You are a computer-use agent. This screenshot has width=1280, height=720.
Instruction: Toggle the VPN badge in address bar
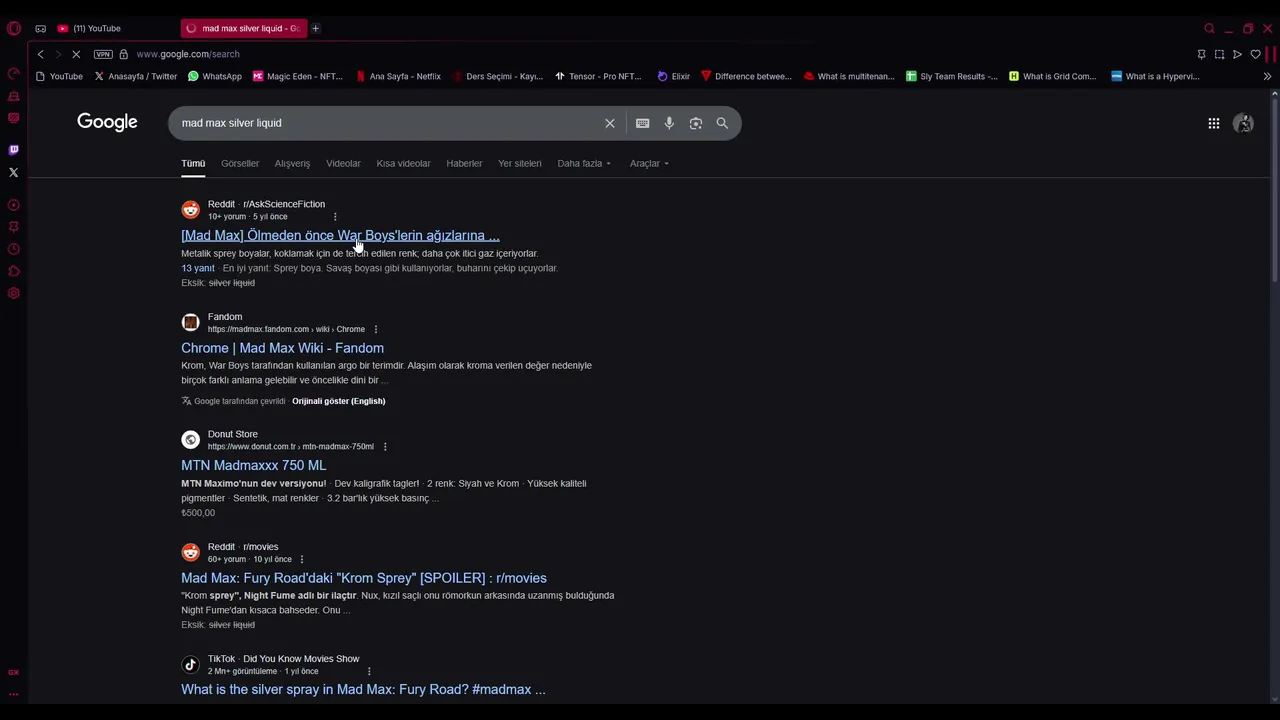(x=103, y=54)
